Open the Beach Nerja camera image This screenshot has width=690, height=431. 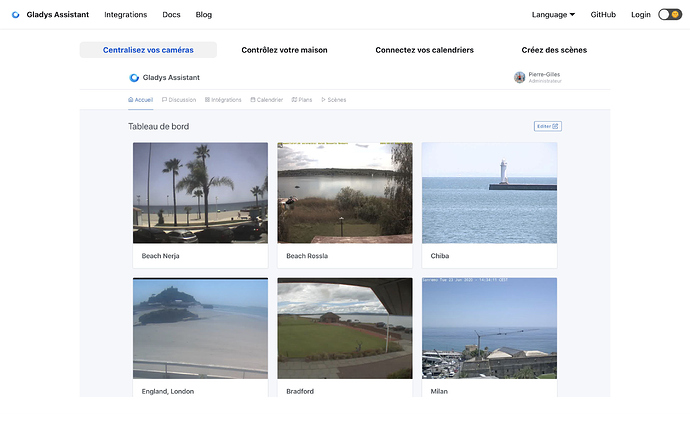click(200, 192)
